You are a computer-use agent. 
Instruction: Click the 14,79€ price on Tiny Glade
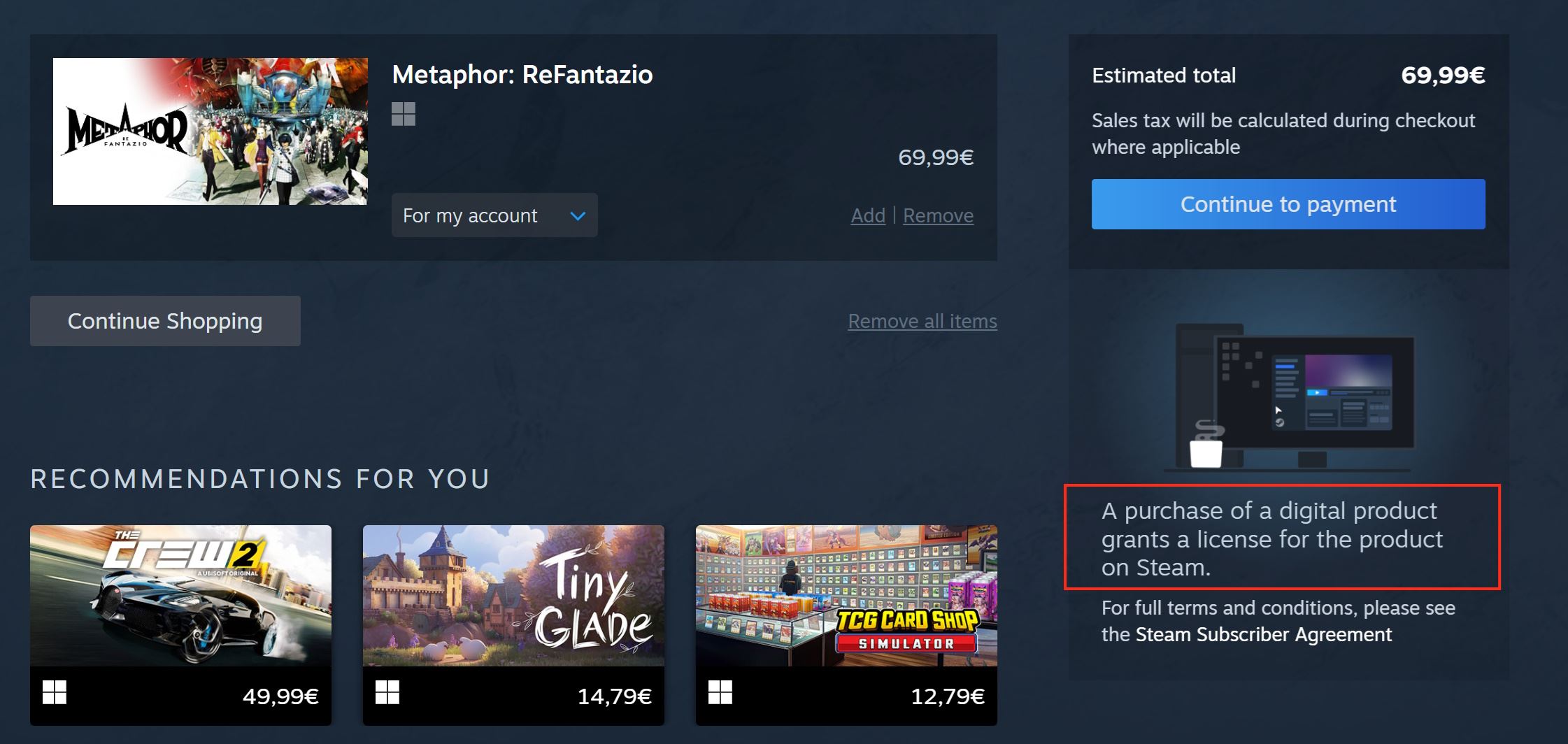pyautogui.click(x=614, y=696)
